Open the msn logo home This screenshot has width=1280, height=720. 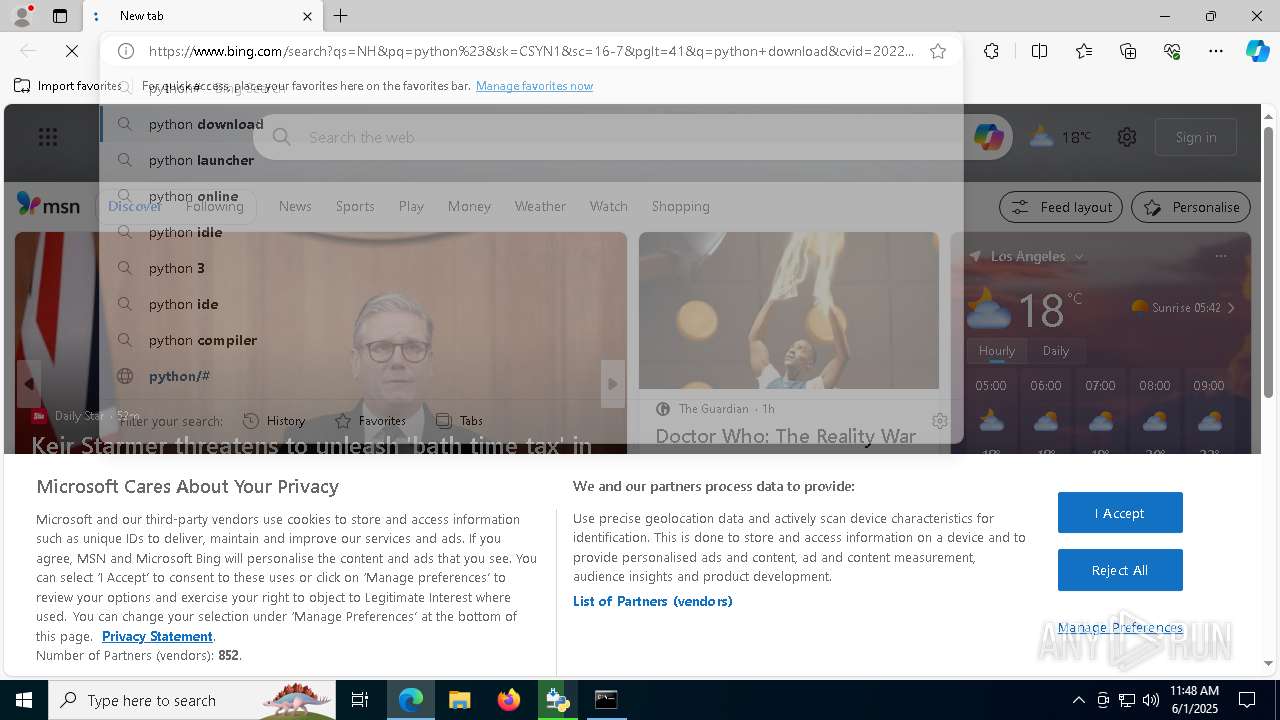[48, 205]
